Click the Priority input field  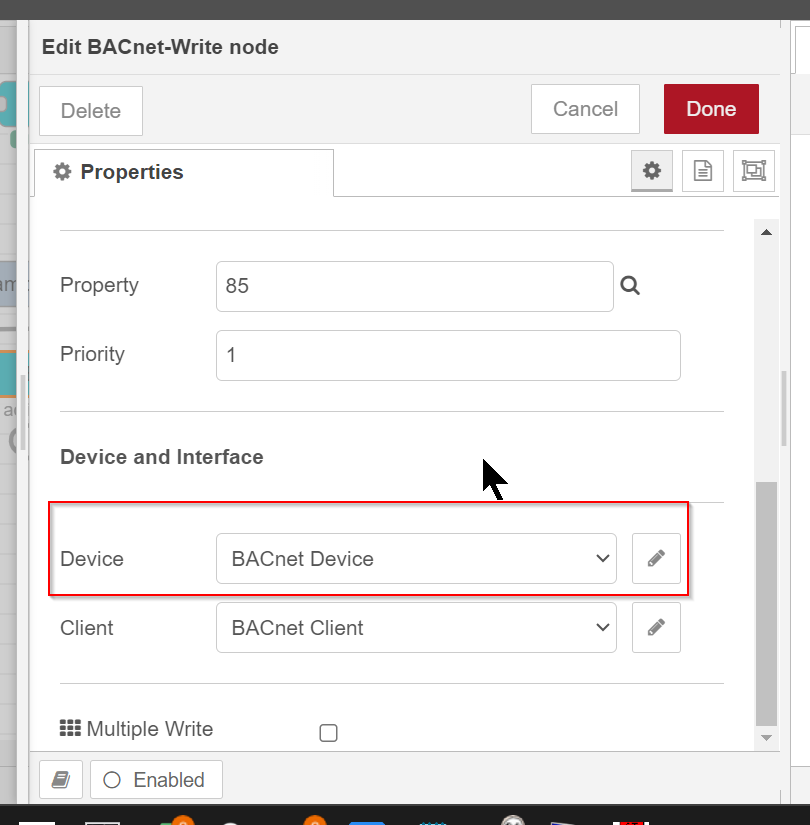(x=448, y=355)
